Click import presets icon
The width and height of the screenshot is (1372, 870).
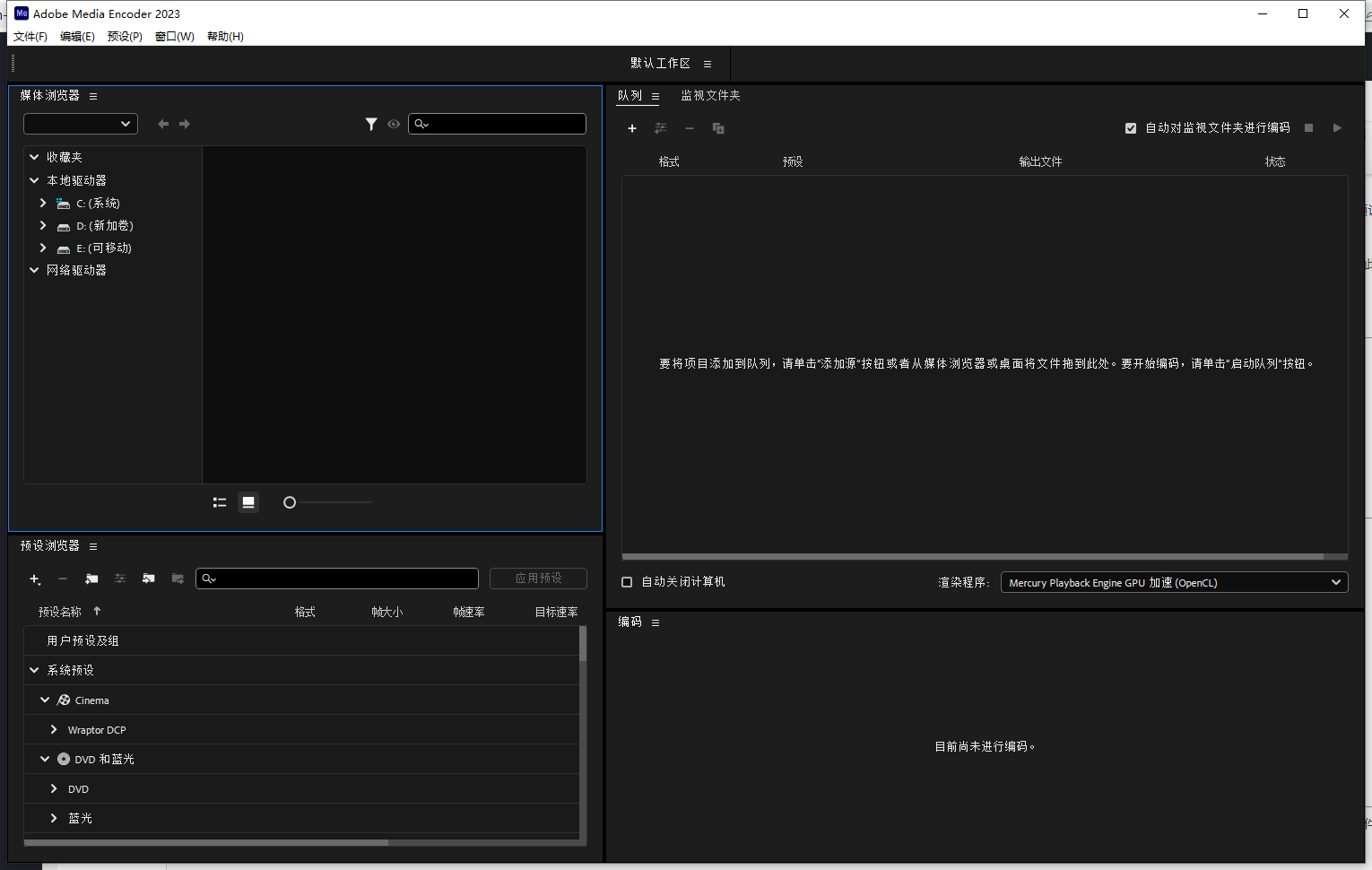point(149,579)
